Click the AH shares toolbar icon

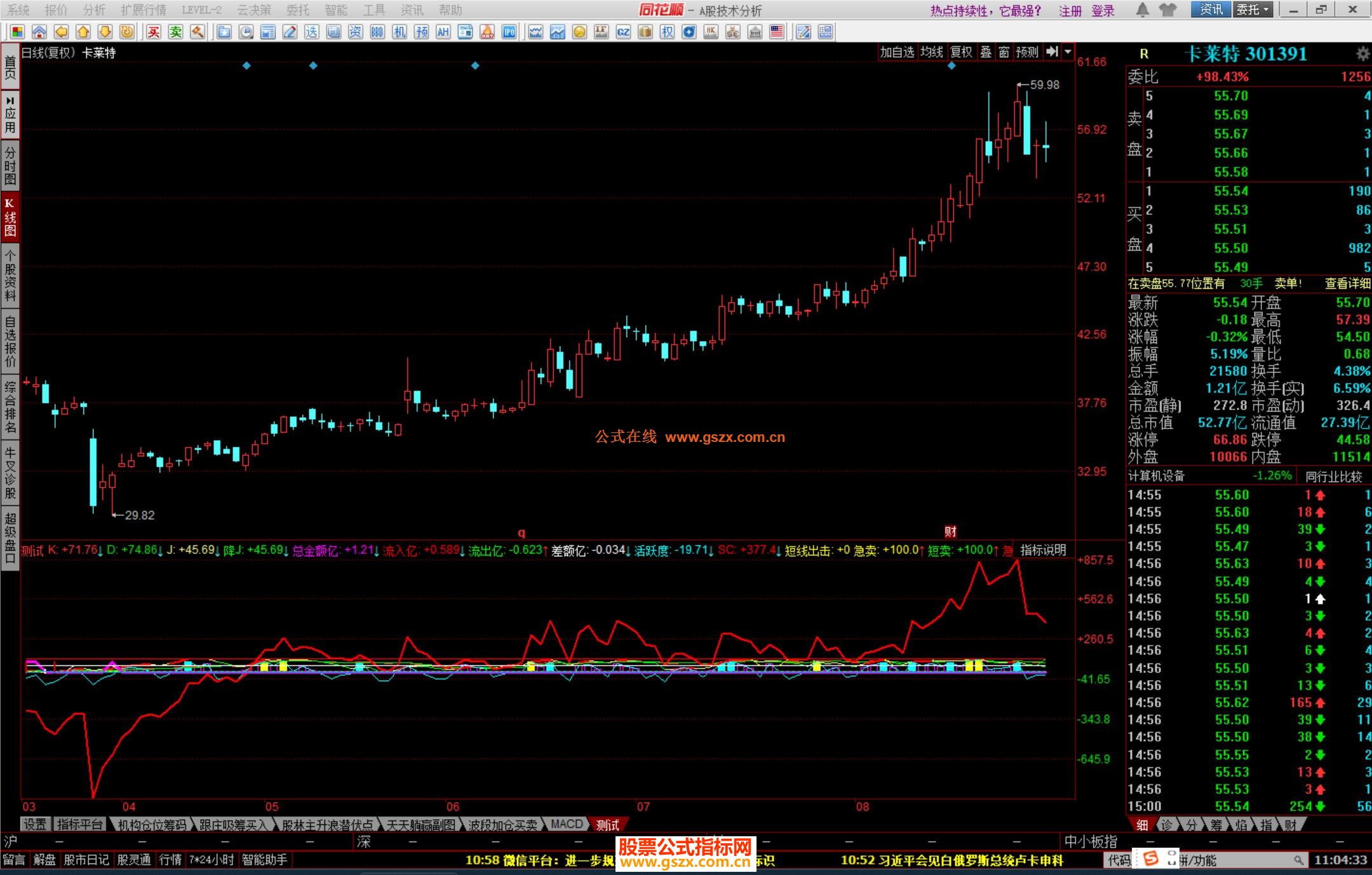(443, 32)
